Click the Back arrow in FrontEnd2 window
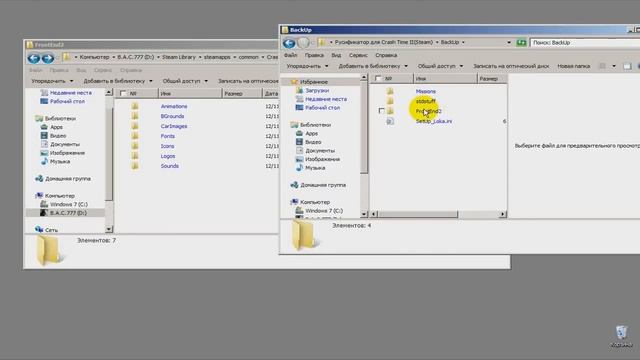 34,58
